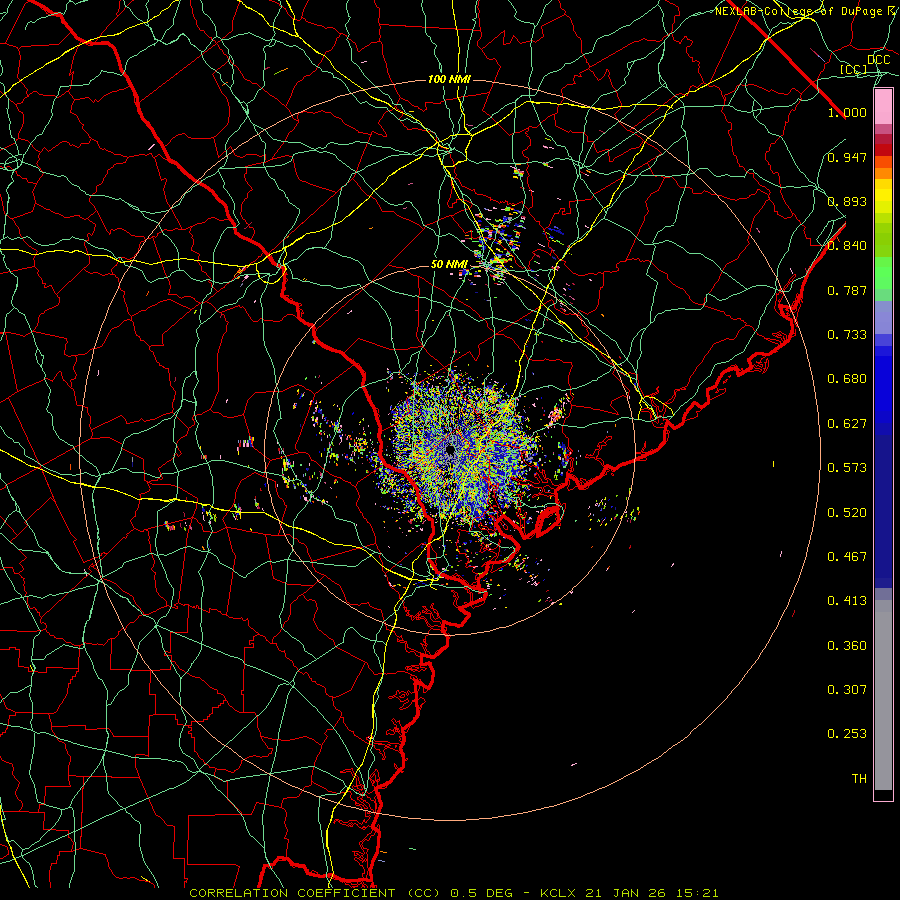This screenshot has height=900, width=900.
Task: Click the 0.787 scale value
Action: tap(847, 290)
